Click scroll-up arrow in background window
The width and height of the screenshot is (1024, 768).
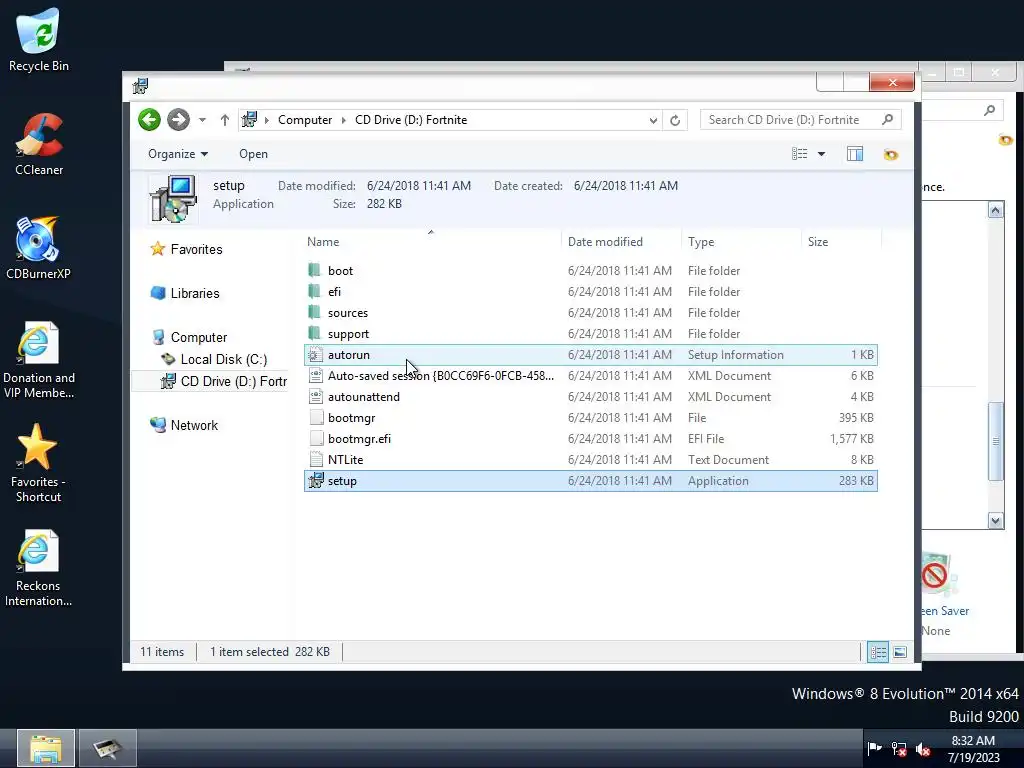point(995,210)
